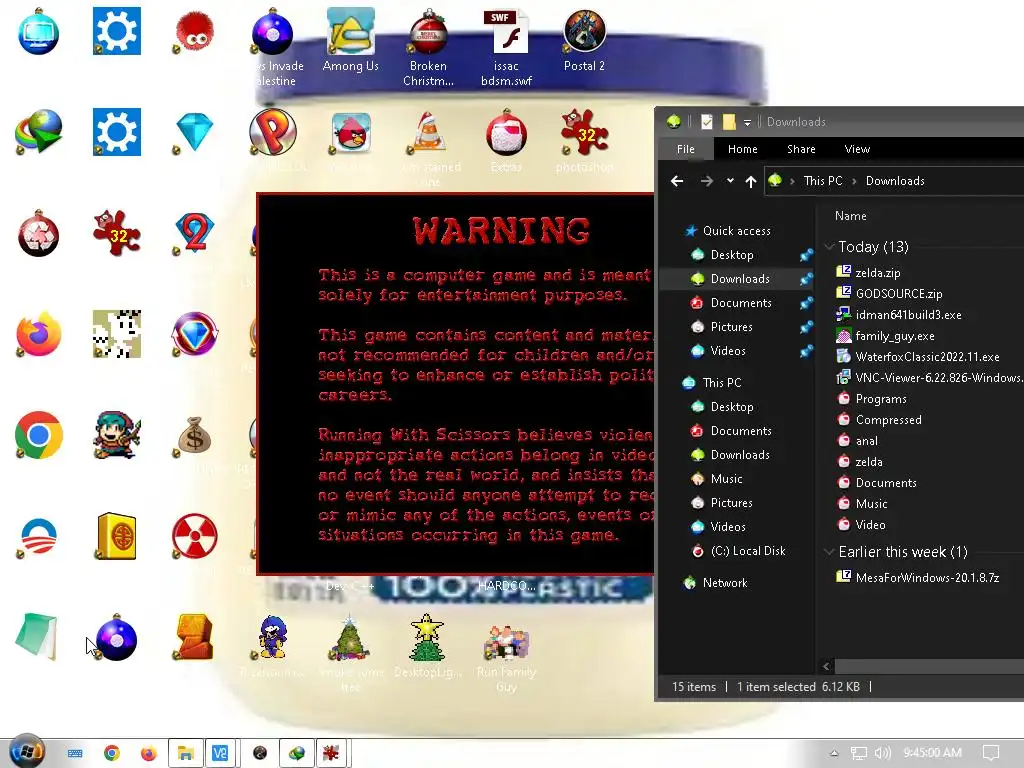Click the on-screen keyboard taskbar icon
Viewport: 1024px width, 768px height.
75,754
